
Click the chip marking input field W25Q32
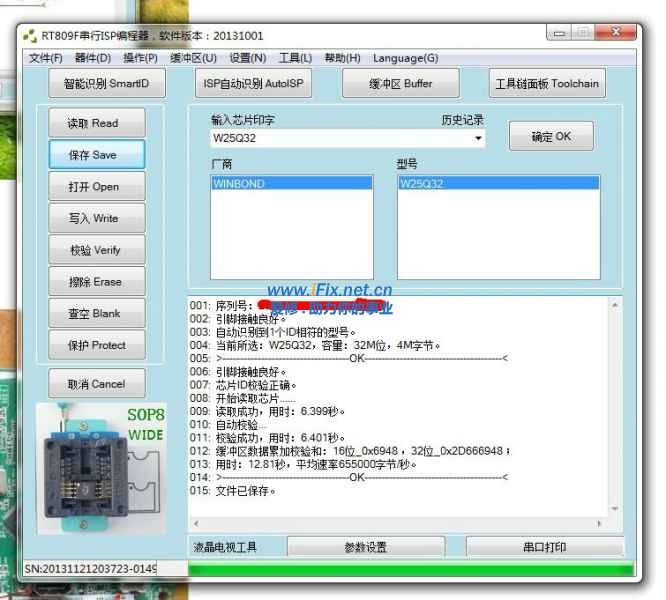(x=338, y=139)
